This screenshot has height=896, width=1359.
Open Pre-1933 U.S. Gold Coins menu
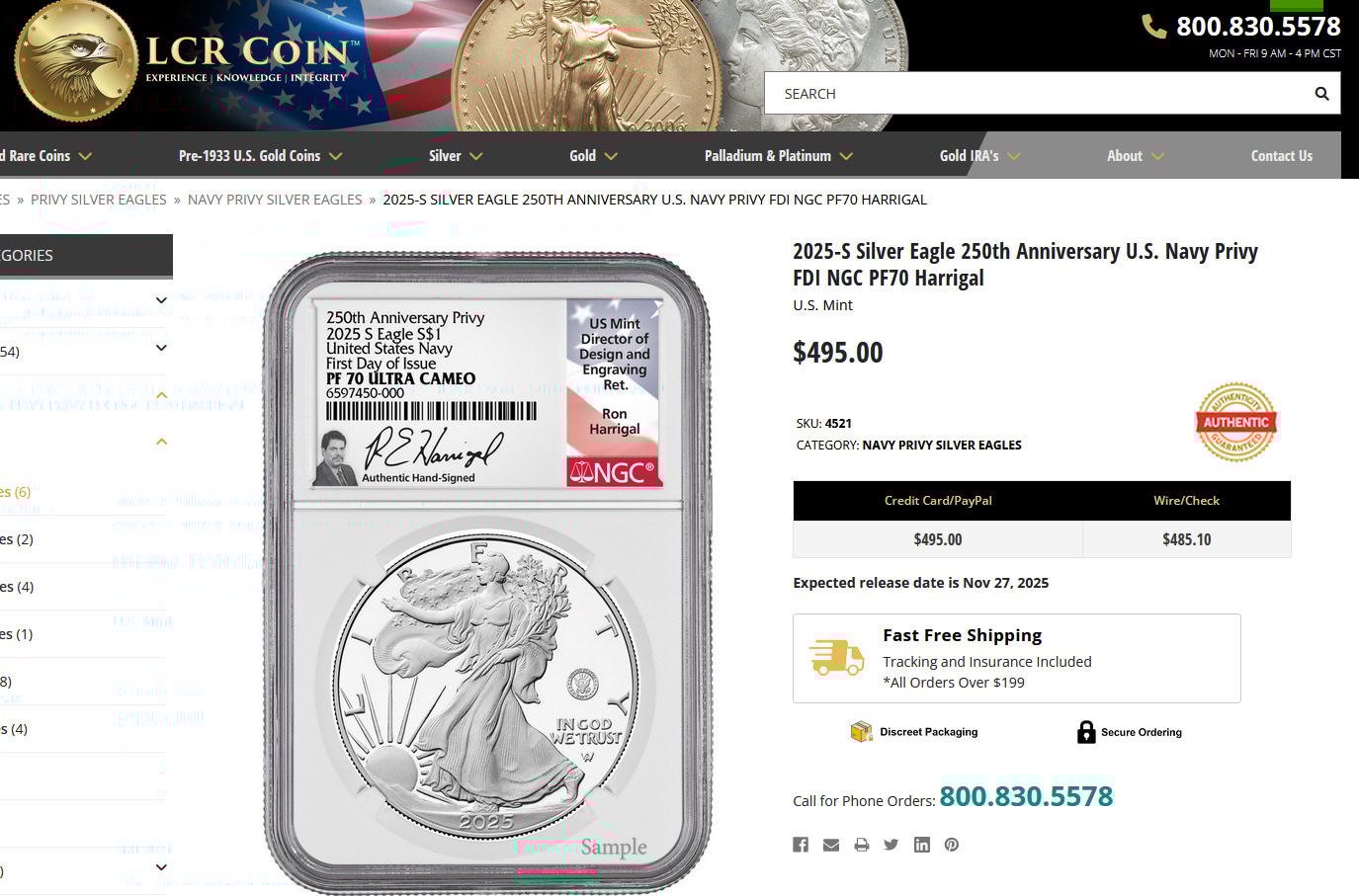point(260,156)
